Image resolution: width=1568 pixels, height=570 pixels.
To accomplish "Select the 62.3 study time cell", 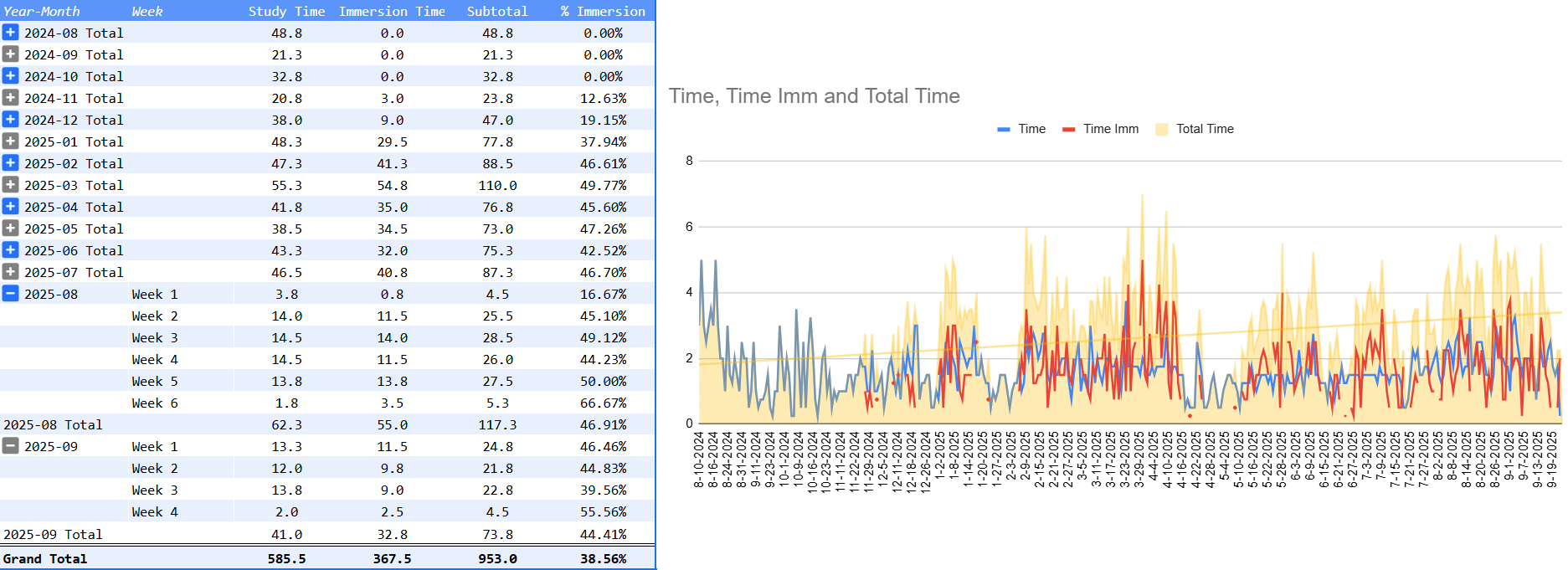I will pyautogui.click(x=286, y=424).
